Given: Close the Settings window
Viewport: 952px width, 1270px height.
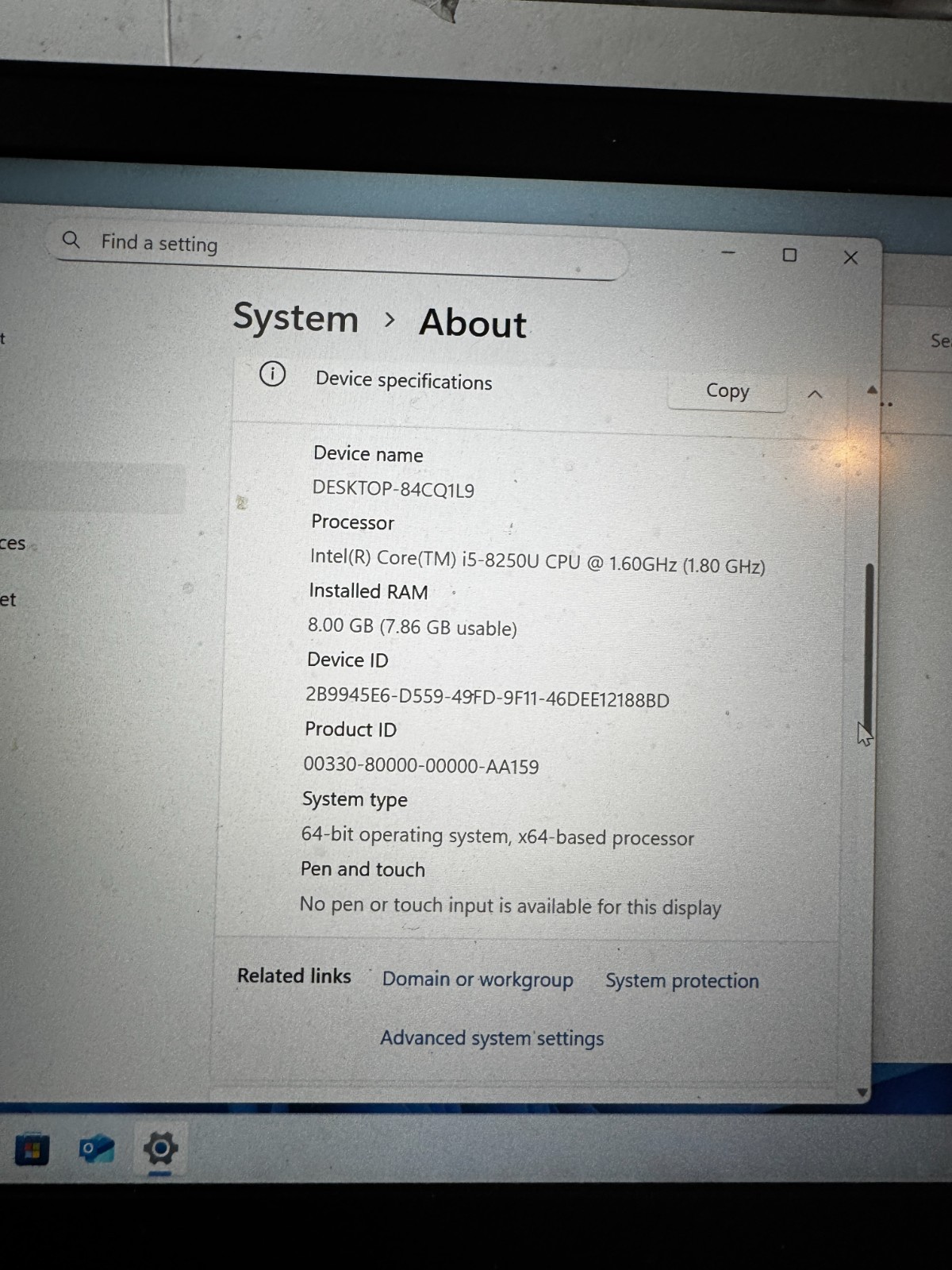Looking at the screenshot, I should click(x=850, y=257).
